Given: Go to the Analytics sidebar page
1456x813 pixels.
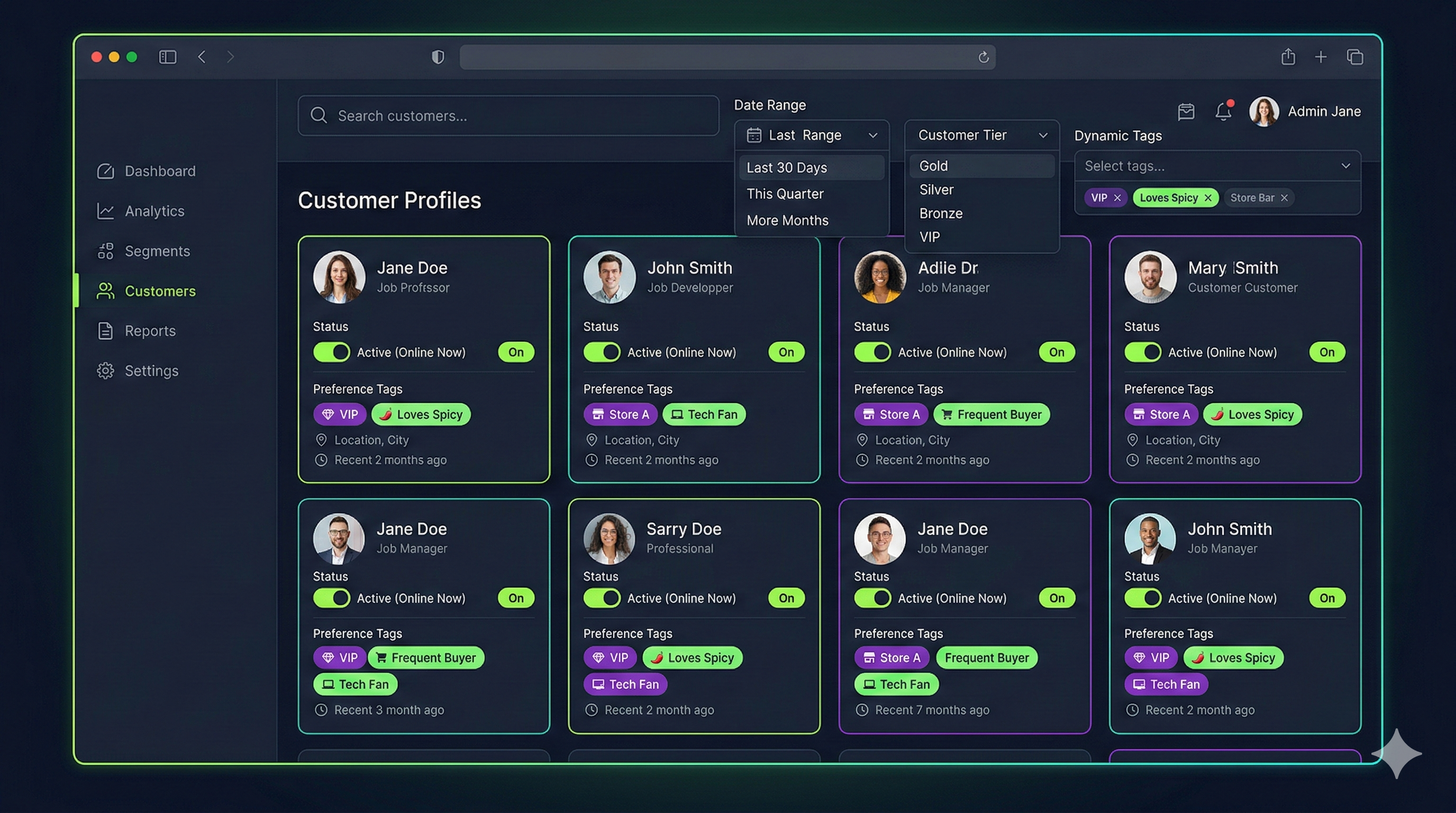Looking at the screenshot, I should point(154,211).
